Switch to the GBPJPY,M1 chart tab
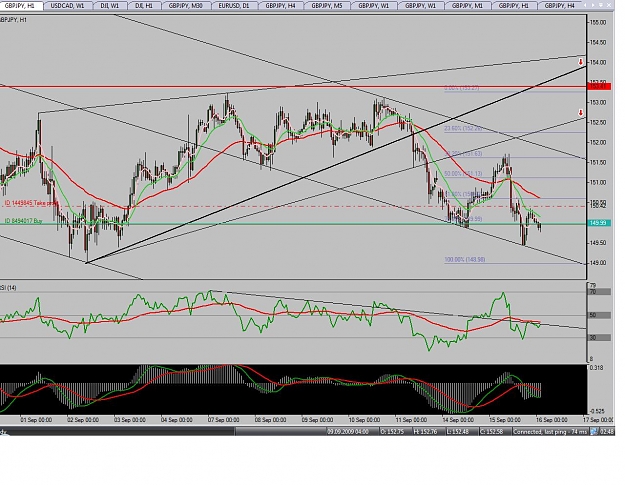This screenshot has width=625, height=485. tap(467, 6)
